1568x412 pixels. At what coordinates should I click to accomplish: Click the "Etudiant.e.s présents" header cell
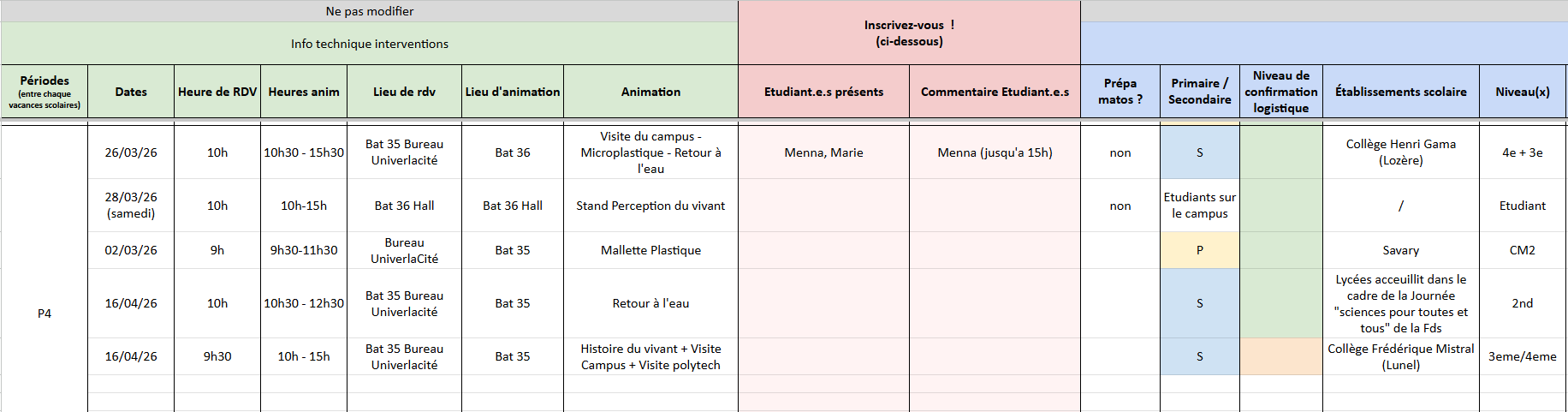pyautogui.click(x=823, y=92)
